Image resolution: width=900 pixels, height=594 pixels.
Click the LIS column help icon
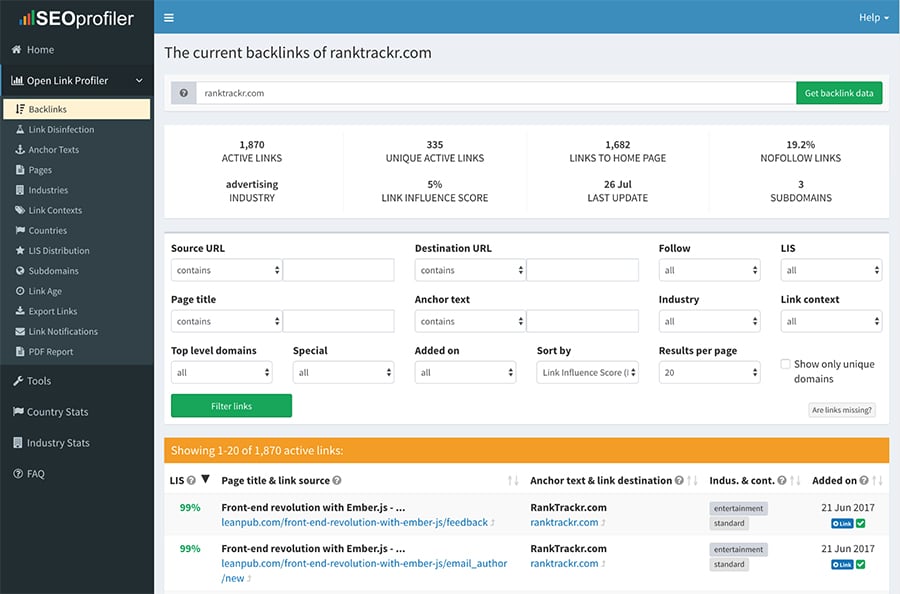click(x=191, y=480)
